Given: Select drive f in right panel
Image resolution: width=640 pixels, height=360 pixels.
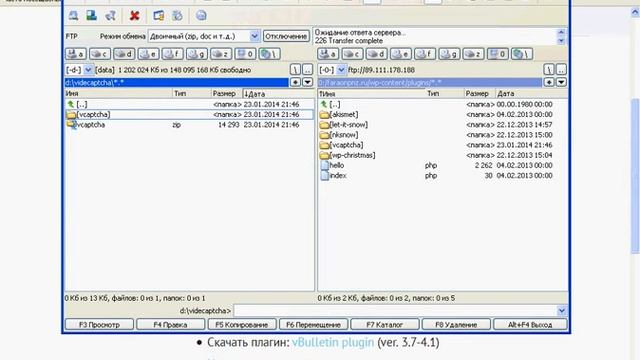Looking at the screenshot, I should point(424,54).
